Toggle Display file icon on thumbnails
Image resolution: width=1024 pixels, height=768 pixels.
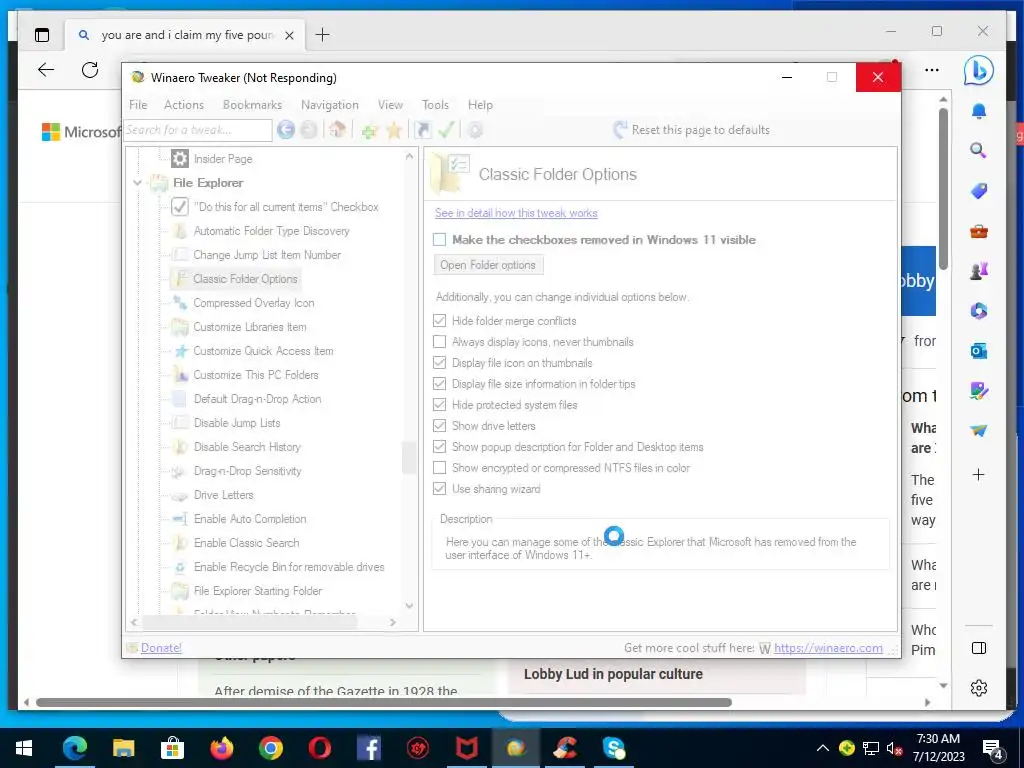click(x=440, y=362)
